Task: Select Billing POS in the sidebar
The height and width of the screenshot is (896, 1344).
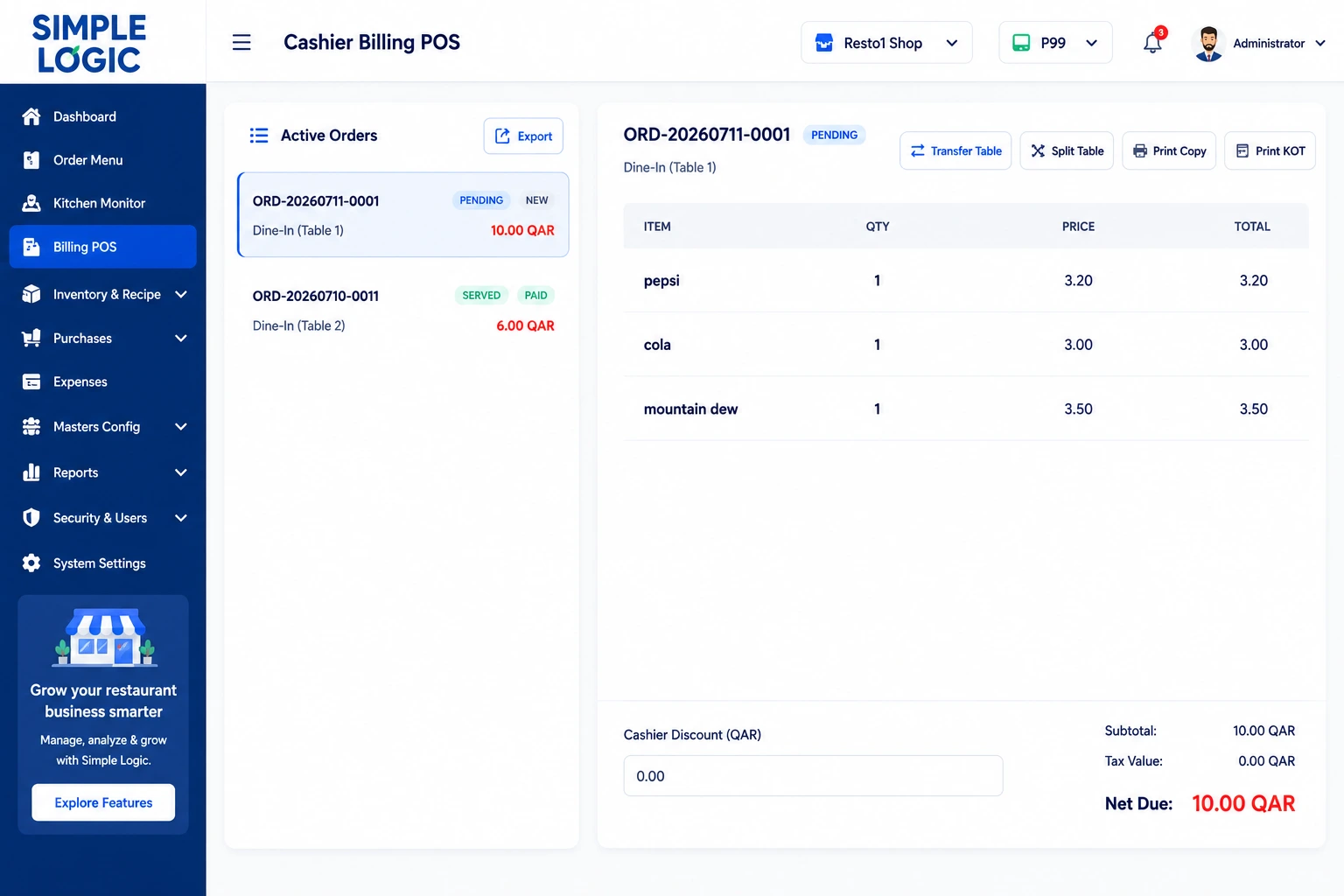Action: (103, 247)
